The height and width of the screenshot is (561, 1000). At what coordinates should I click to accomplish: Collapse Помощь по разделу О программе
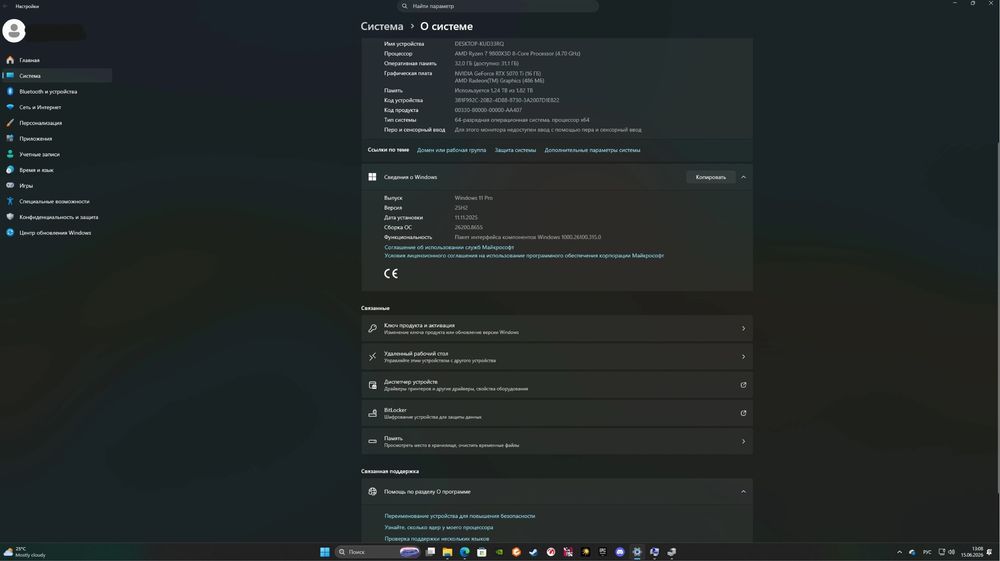coord(743,492)
